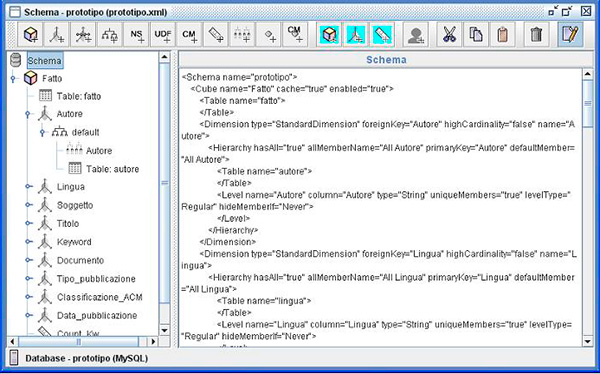Select the Classificazione_ACM dimension label
600x374 pixels.
pos(99,297)
